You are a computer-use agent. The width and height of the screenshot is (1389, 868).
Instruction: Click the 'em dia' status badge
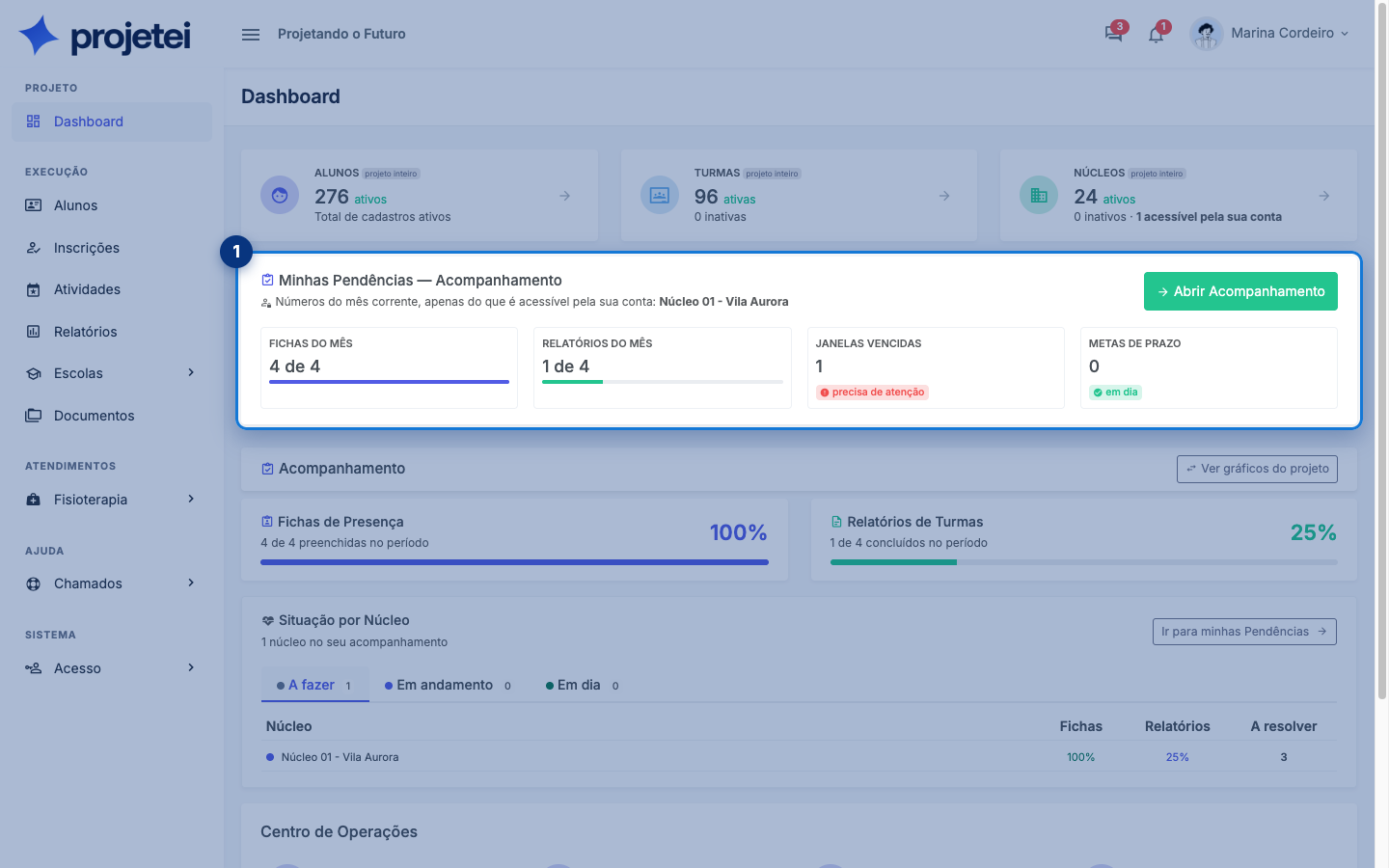pos(1115,393)
